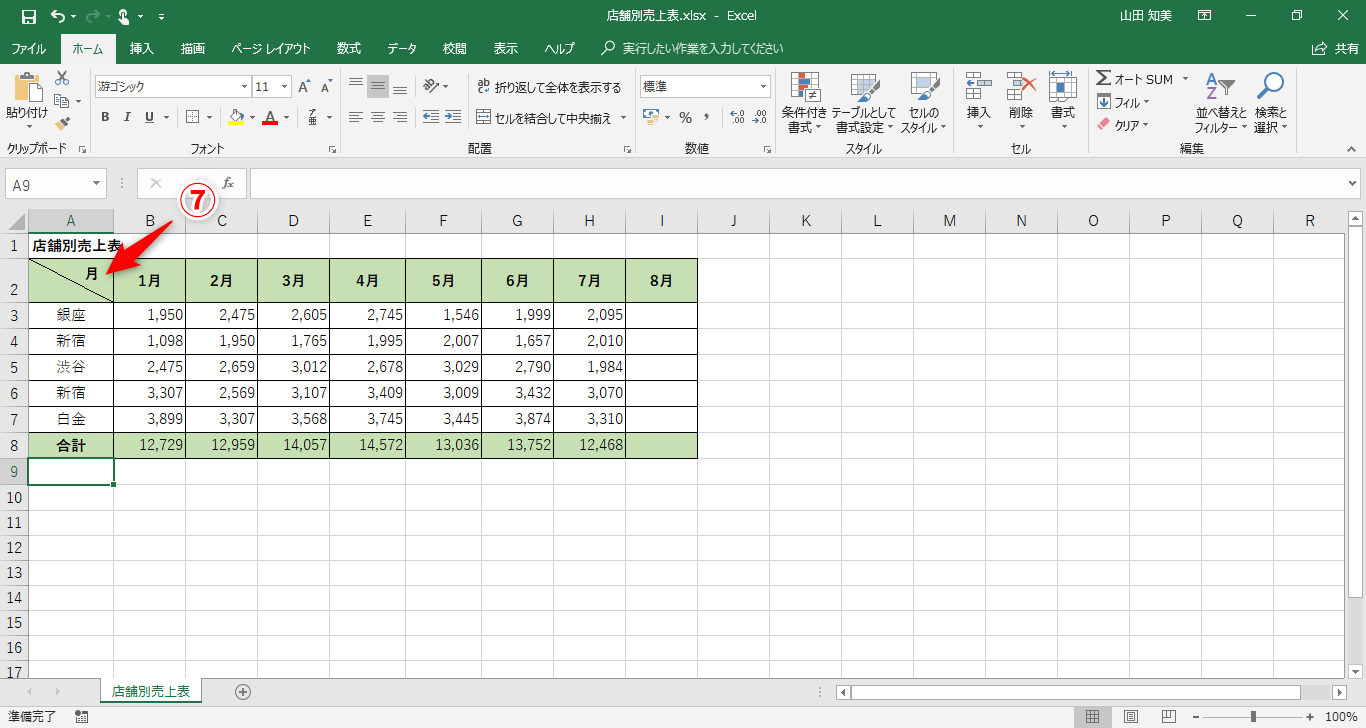Toggle Underline formatting
The width and height of the screenshot is (1366, 728).
[x=150, y=117]
